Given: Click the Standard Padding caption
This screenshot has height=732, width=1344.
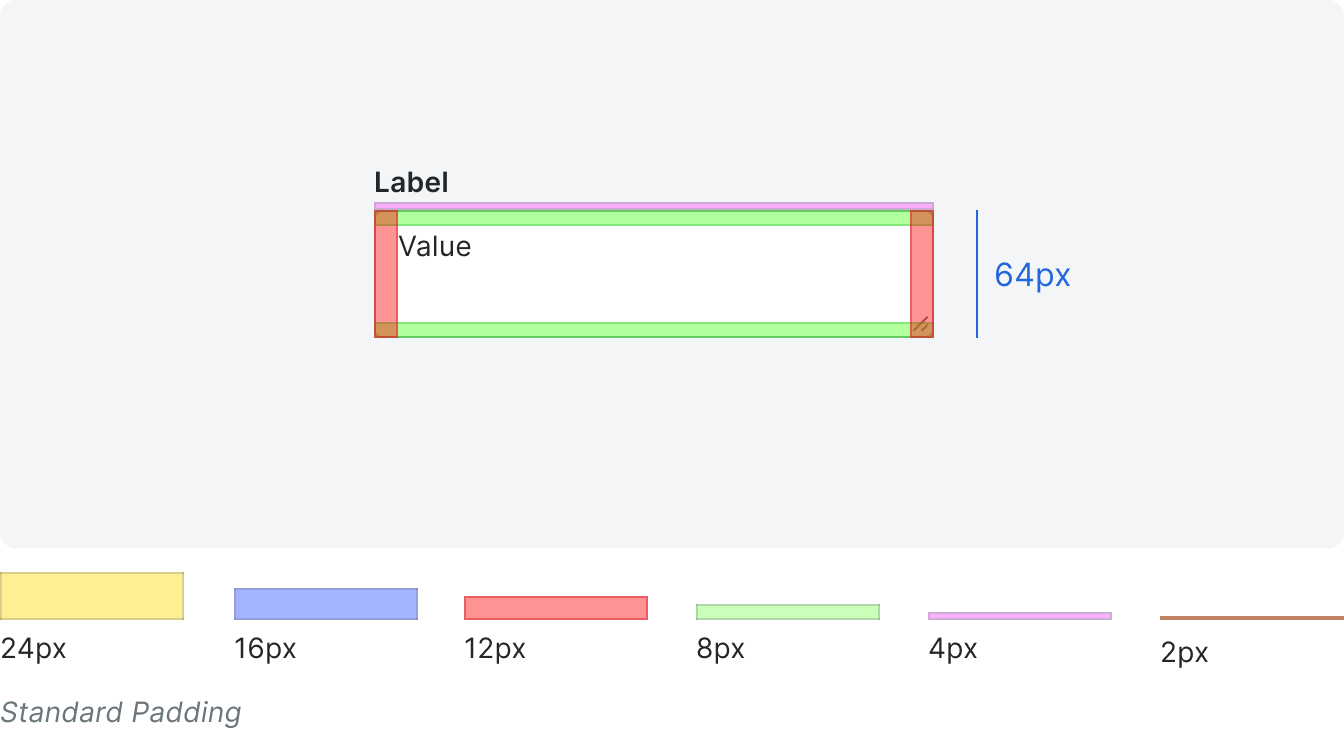Looking at the screenshot, I should click(121, 712).
